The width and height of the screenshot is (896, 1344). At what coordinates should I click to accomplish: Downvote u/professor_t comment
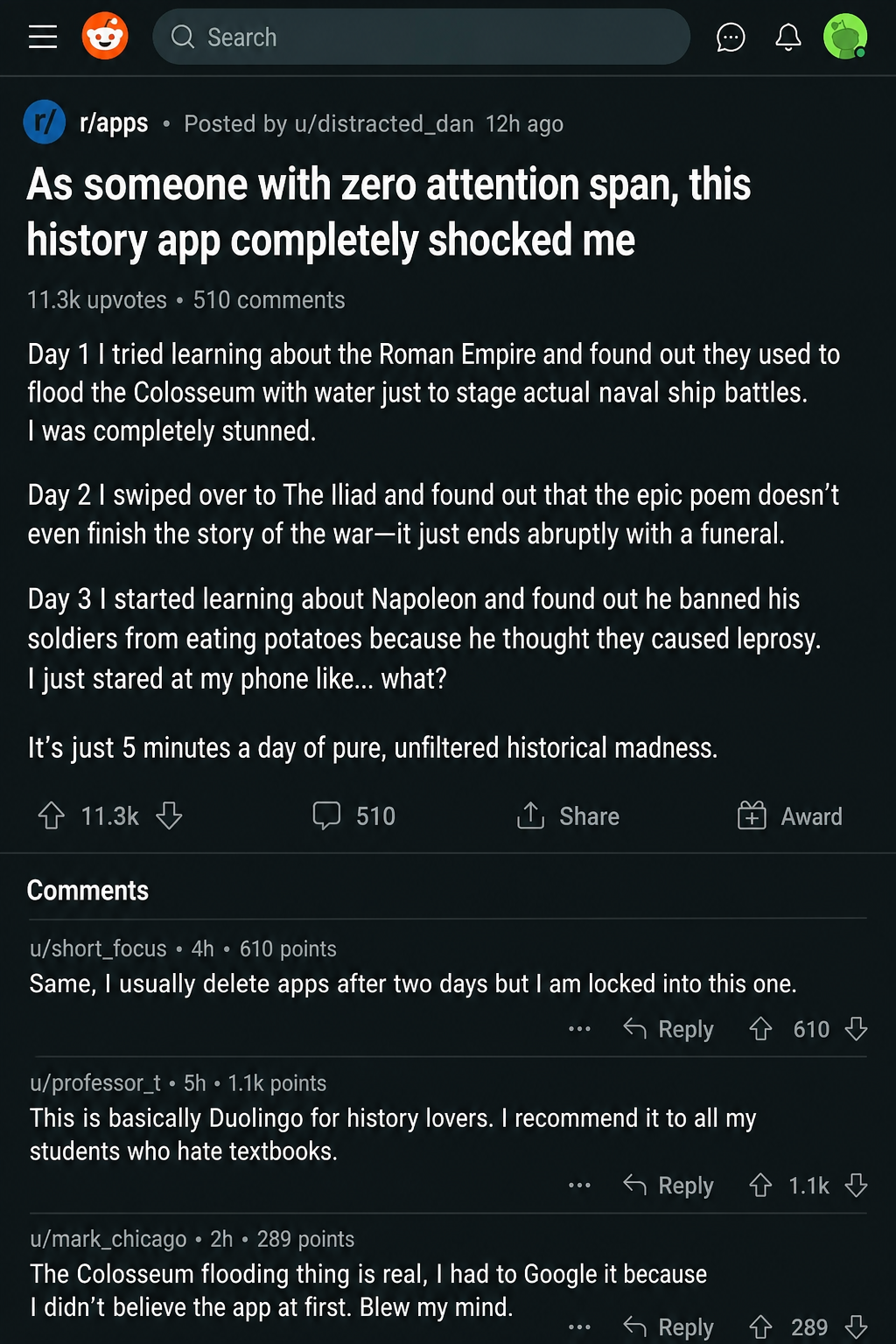click(857, 1186)
